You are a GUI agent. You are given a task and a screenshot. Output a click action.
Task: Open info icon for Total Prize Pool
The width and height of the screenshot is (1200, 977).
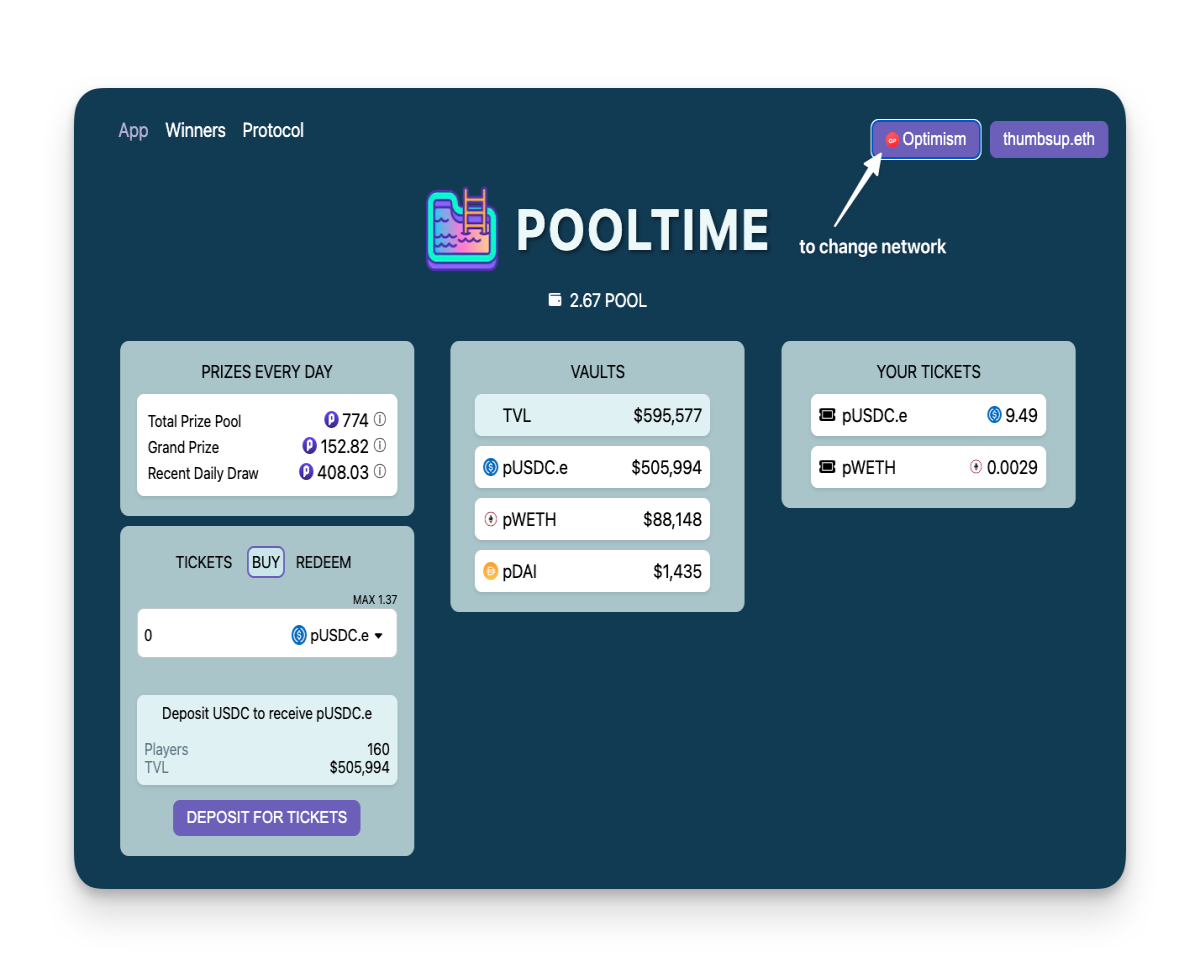(380, 420)
